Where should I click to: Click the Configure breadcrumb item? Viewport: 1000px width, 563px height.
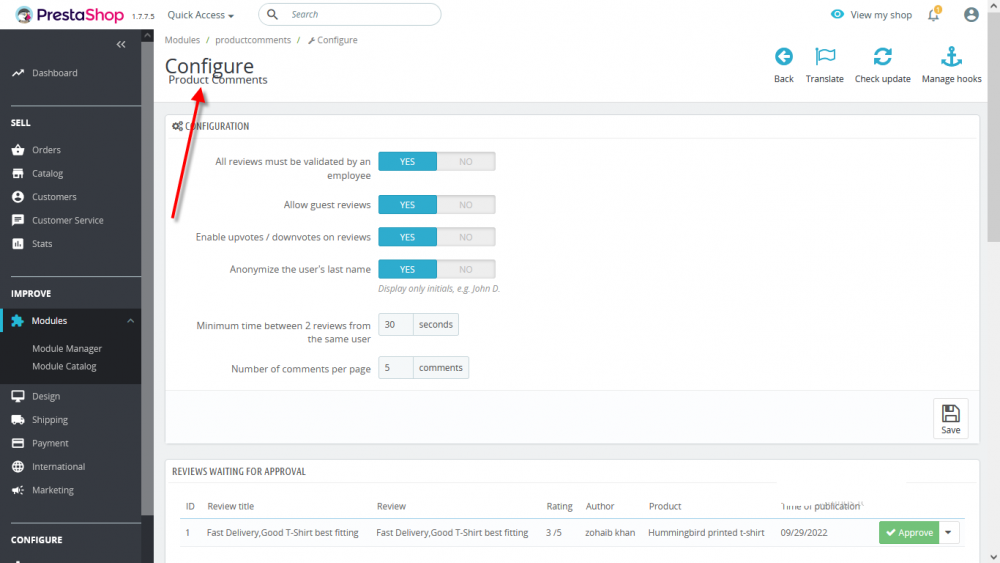tap(332, 40)
